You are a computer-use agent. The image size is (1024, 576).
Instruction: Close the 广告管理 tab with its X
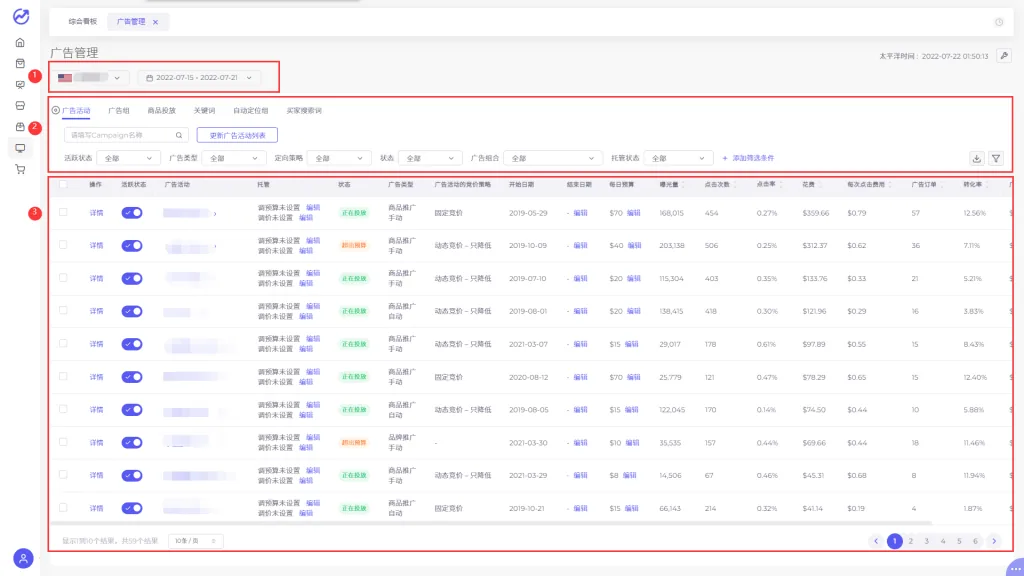(155, 22)
